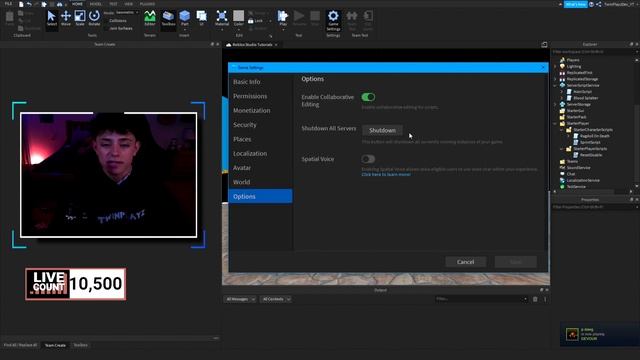Click the Shutdown all servers button

[x=382, y=130]
